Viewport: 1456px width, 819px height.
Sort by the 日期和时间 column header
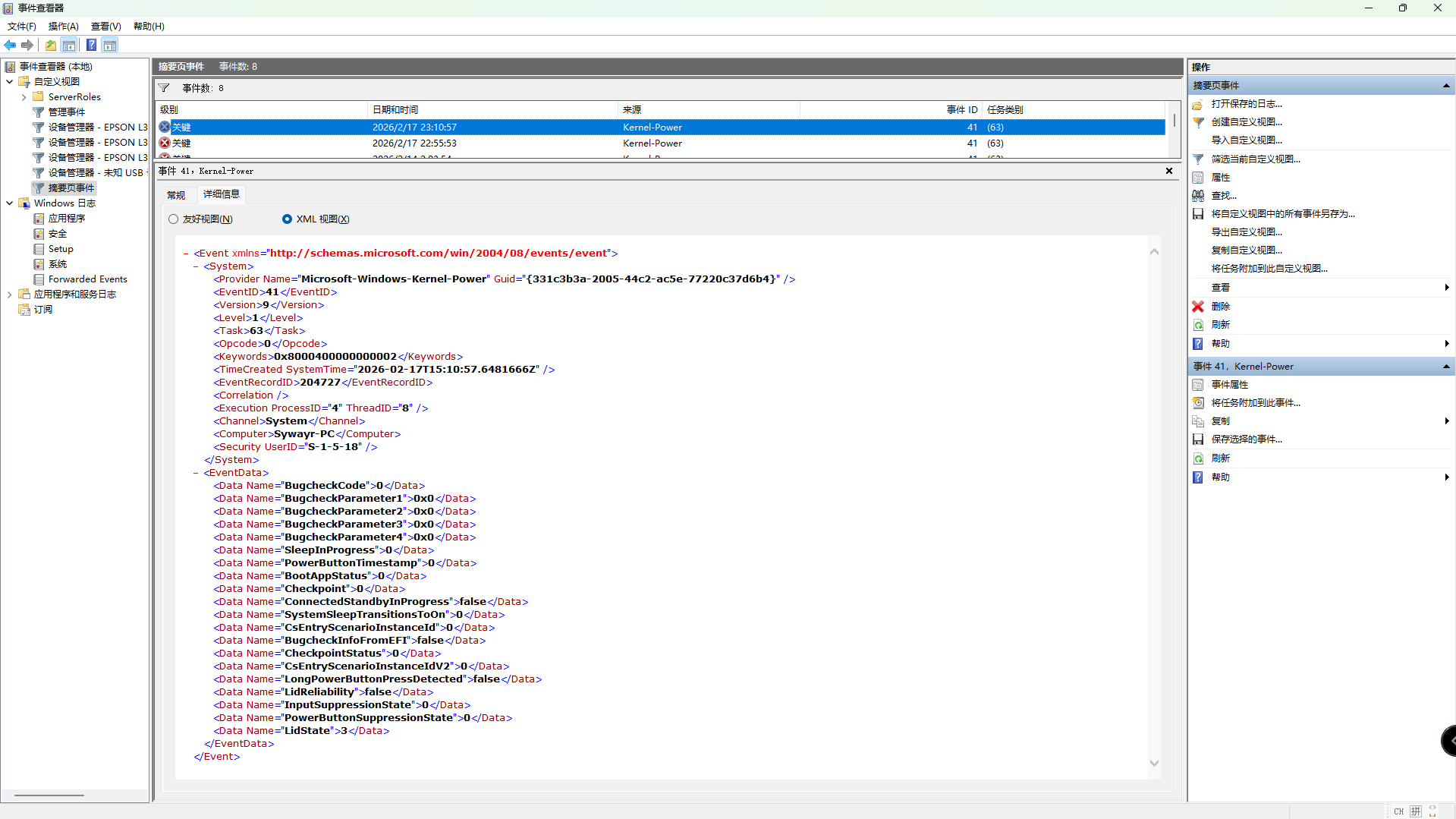pyautogui.click(x=493, y=110)
